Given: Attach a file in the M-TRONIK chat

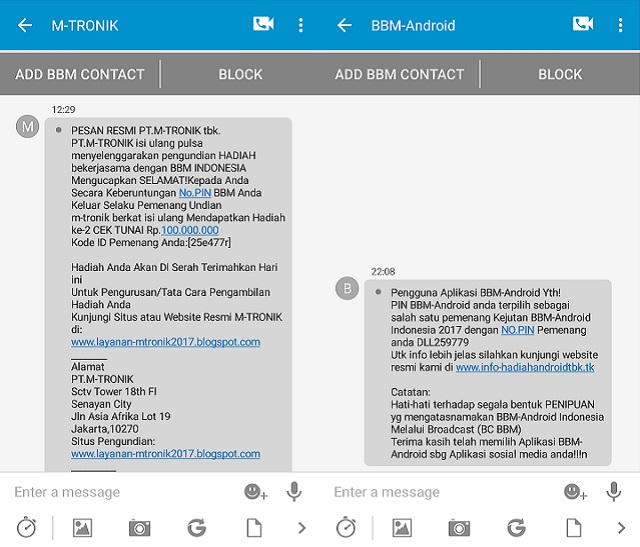Looking at the screenshot, I should tap(254, 528).
